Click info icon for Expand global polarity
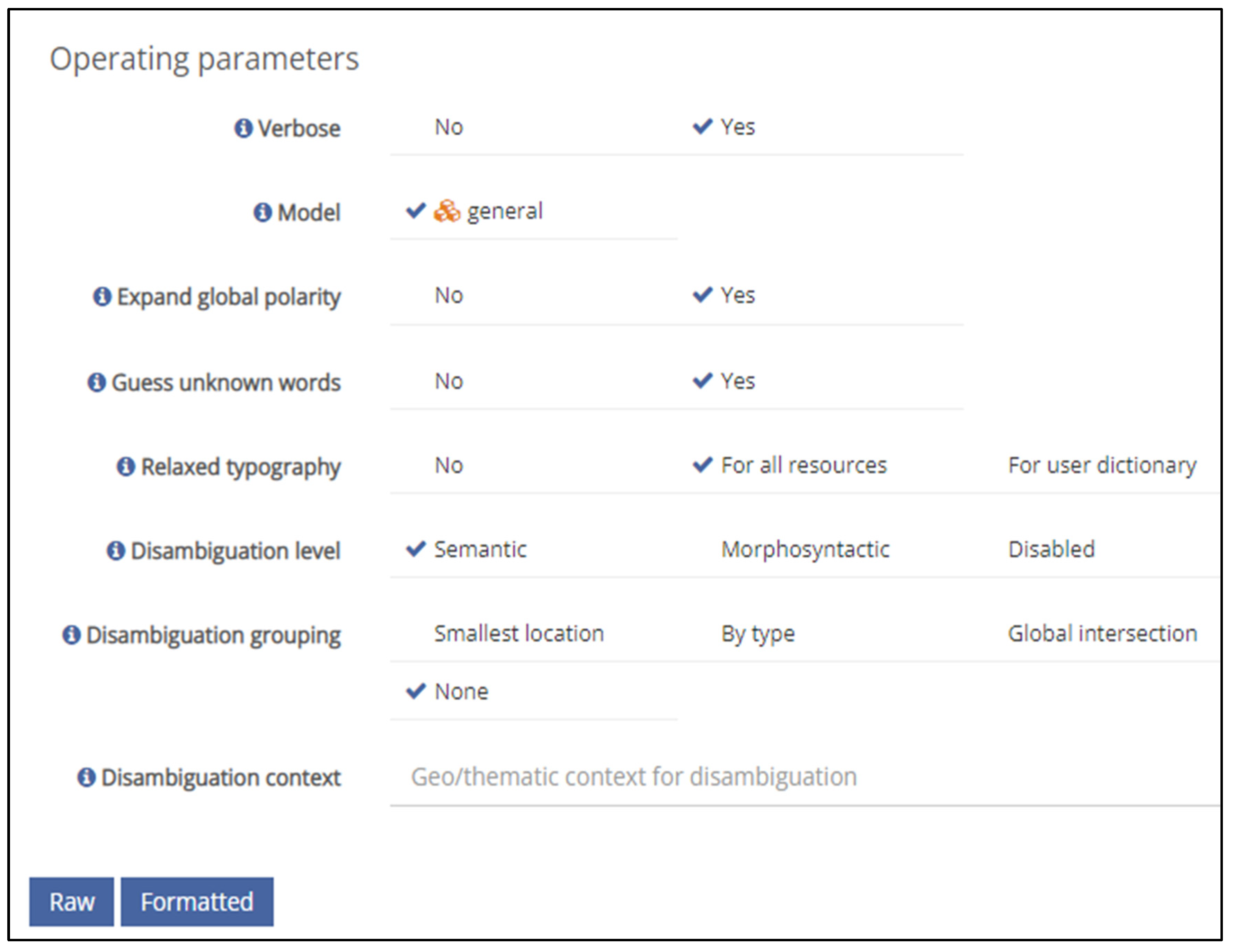This screenshot has width=1235, height=952. tap(102, 296)
